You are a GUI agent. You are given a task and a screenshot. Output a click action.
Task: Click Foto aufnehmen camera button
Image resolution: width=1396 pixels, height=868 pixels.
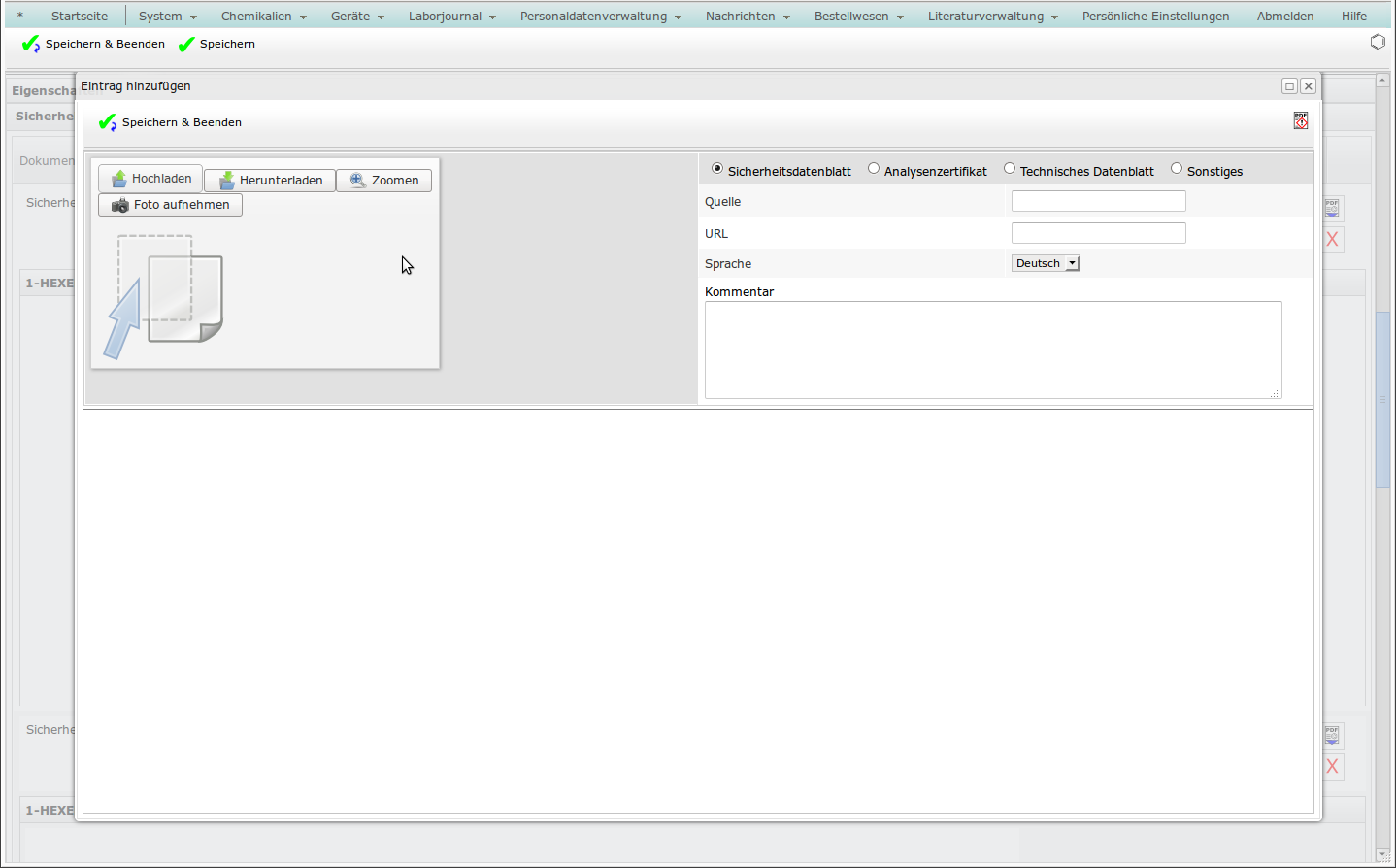pyautogui.click(x=170, y=205)
